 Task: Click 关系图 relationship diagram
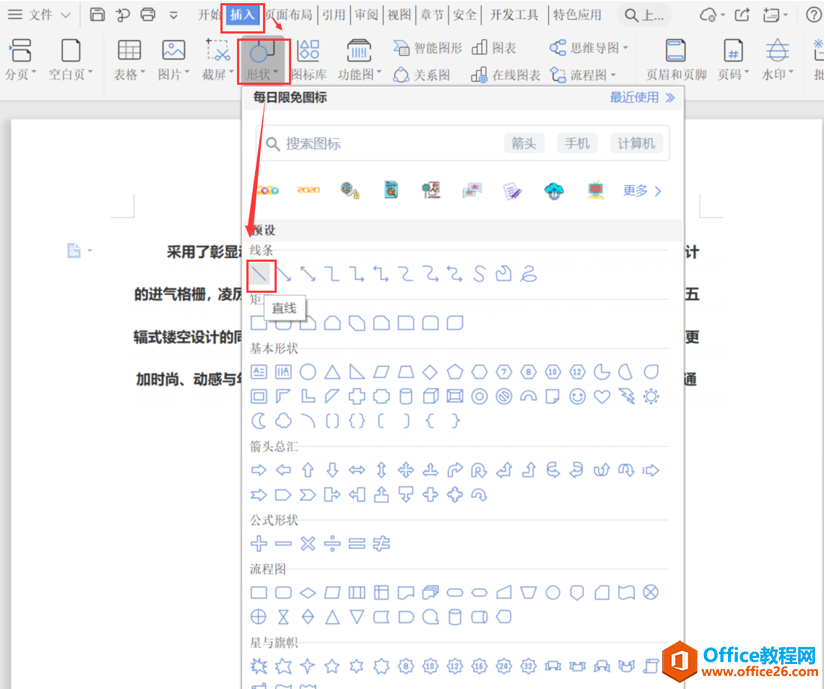(421, 75)
